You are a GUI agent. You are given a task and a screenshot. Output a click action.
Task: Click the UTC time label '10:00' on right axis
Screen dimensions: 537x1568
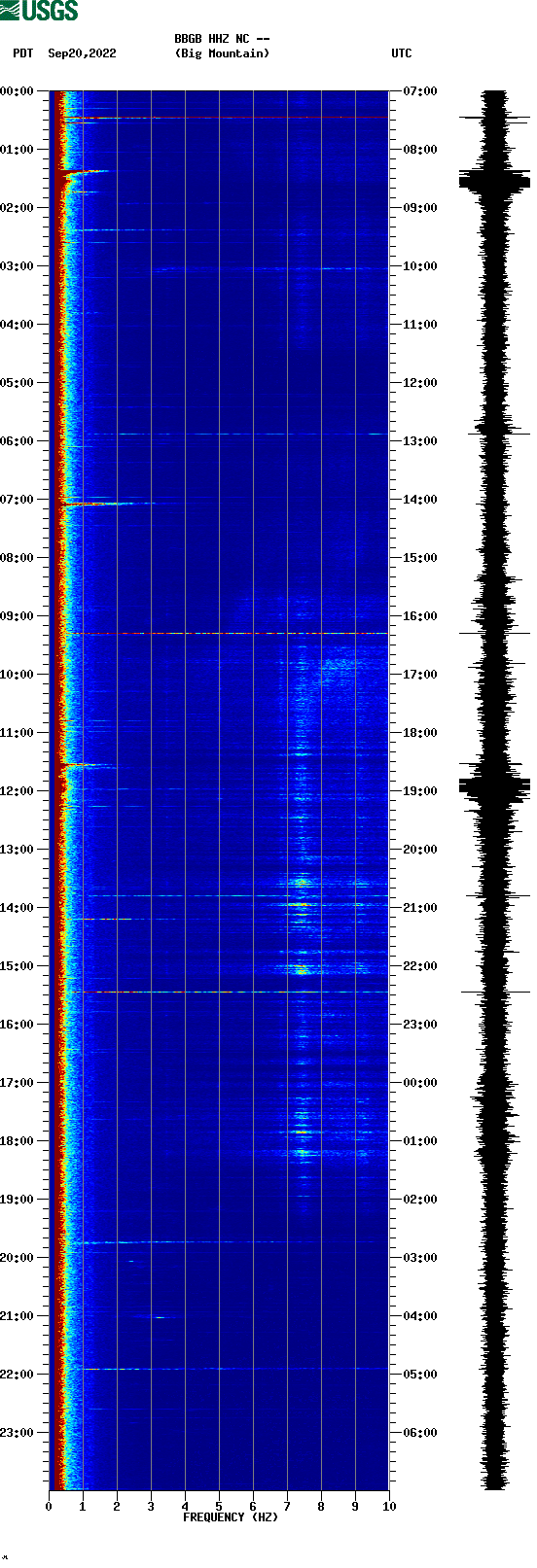420,266
